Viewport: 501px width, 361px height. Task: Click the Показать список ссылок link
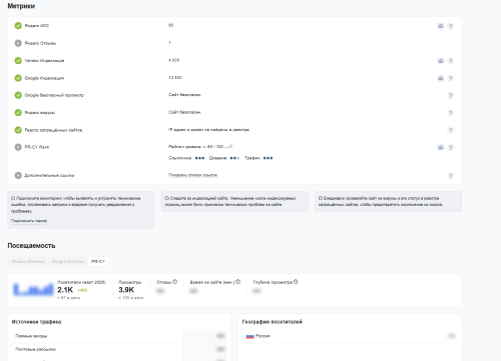tap(193, 175)
